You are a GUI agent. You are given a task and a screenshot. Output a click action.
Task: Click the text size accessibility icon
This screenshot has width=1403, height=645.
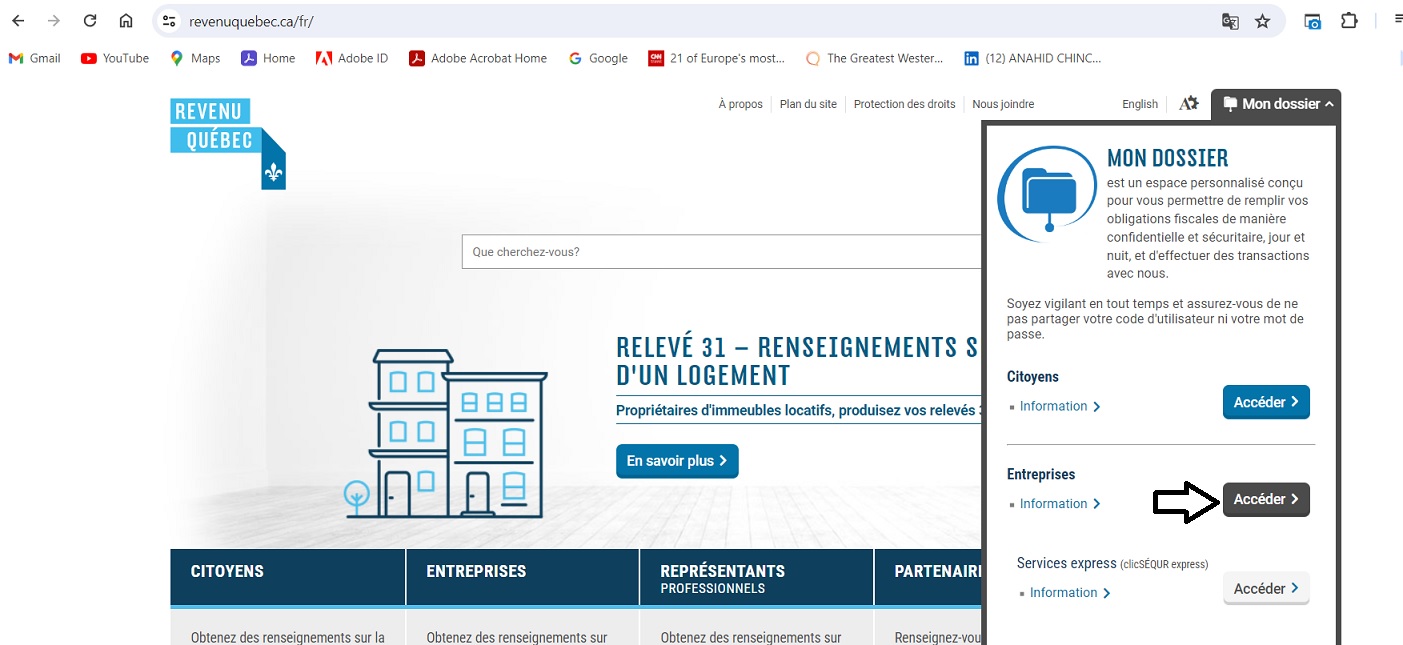click(x=1188, y=104)
